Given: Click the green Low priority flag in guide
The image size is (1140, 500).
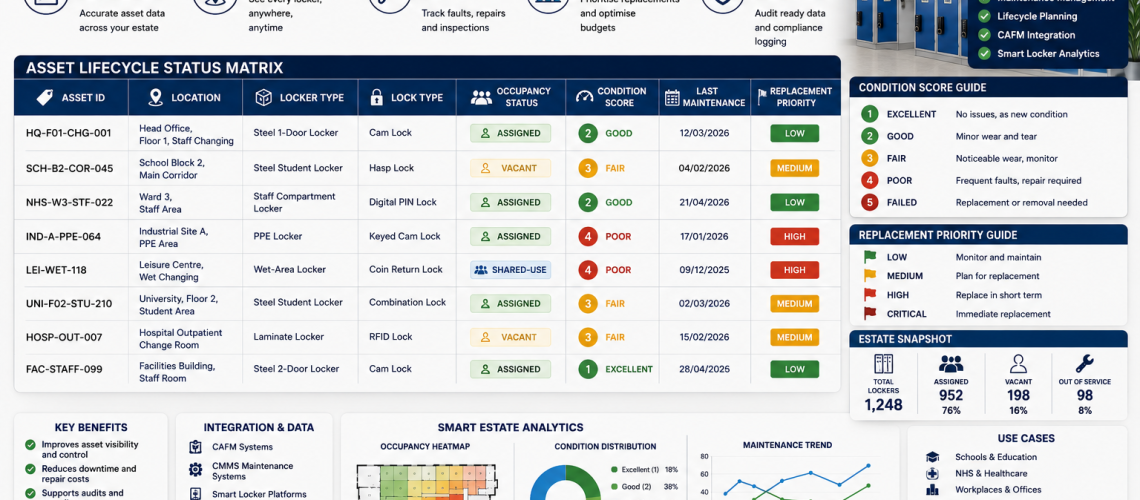Looking at the screenshot, I should (x=870, y=257).
